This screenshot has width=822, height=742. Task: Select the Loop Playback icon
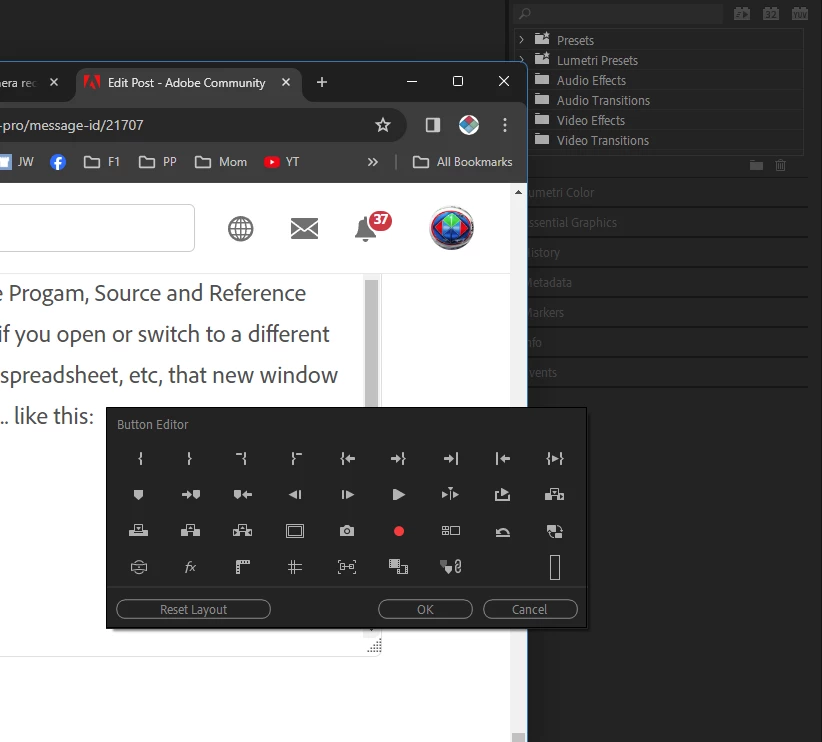click(x=502, y=494)
